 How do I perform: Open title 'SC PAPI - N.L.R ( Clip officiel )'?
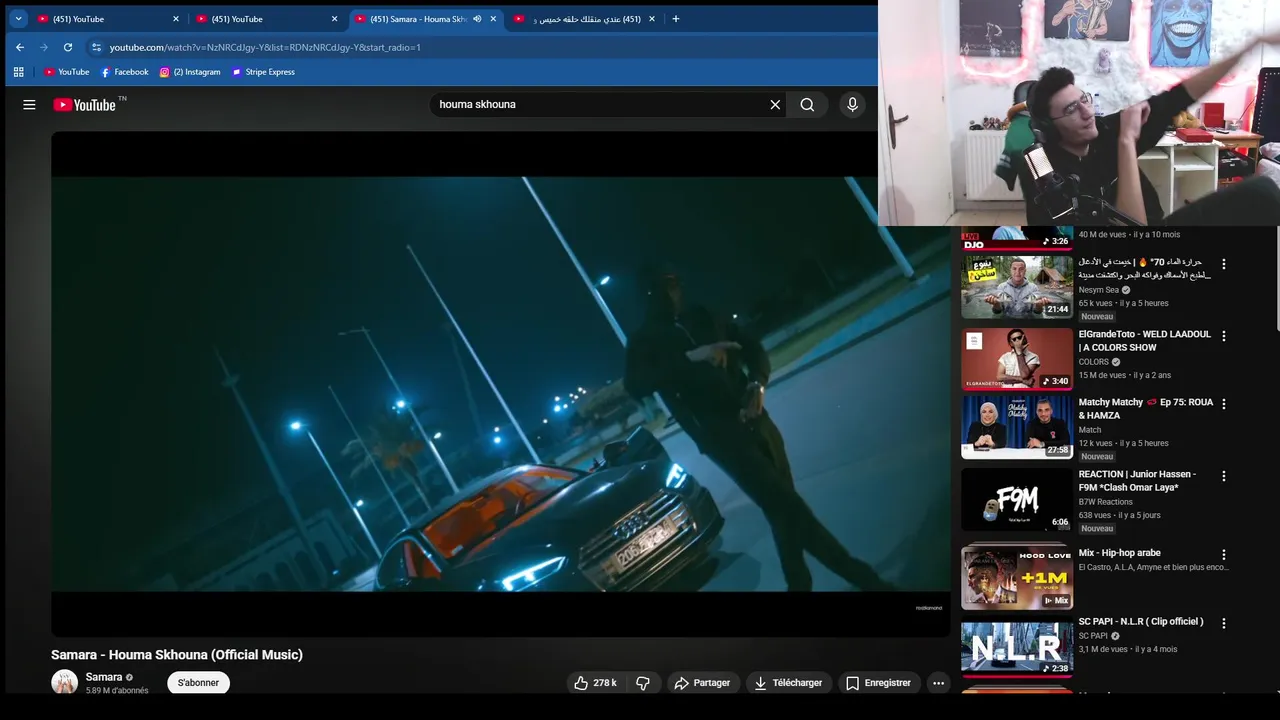[1140, 622]
